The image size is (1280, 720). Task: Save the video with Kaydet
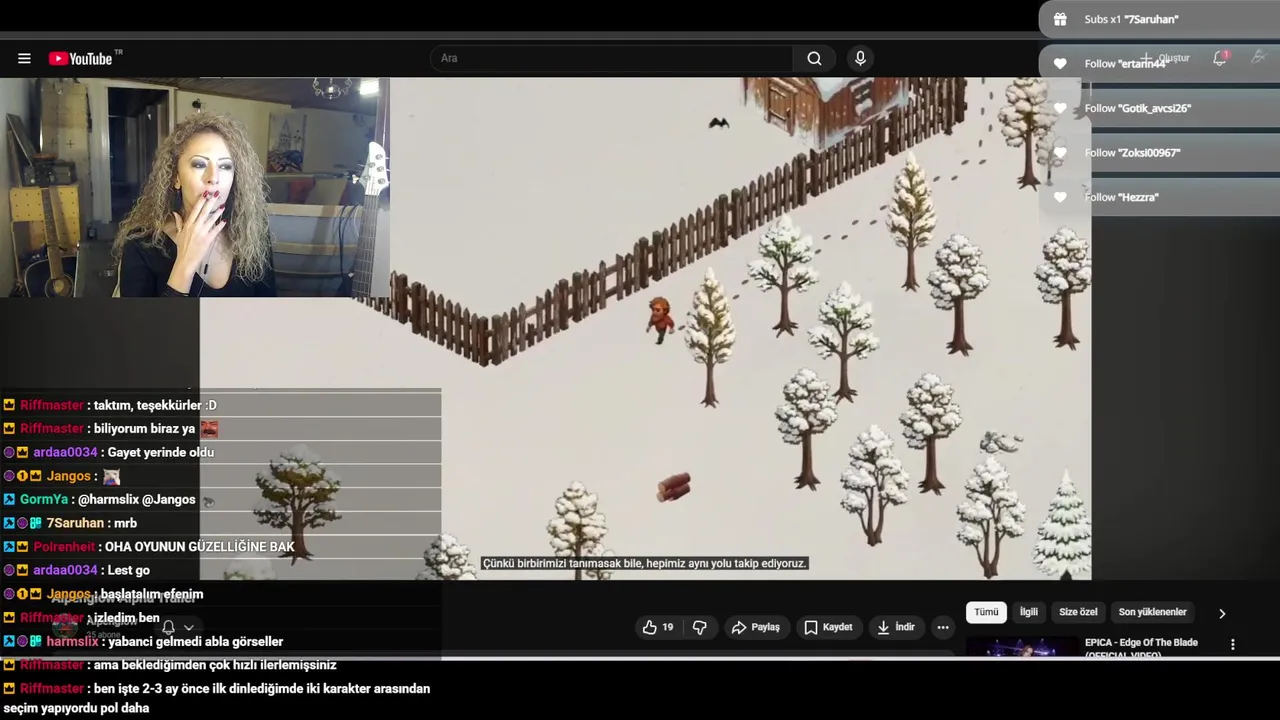tap(828, 627)
